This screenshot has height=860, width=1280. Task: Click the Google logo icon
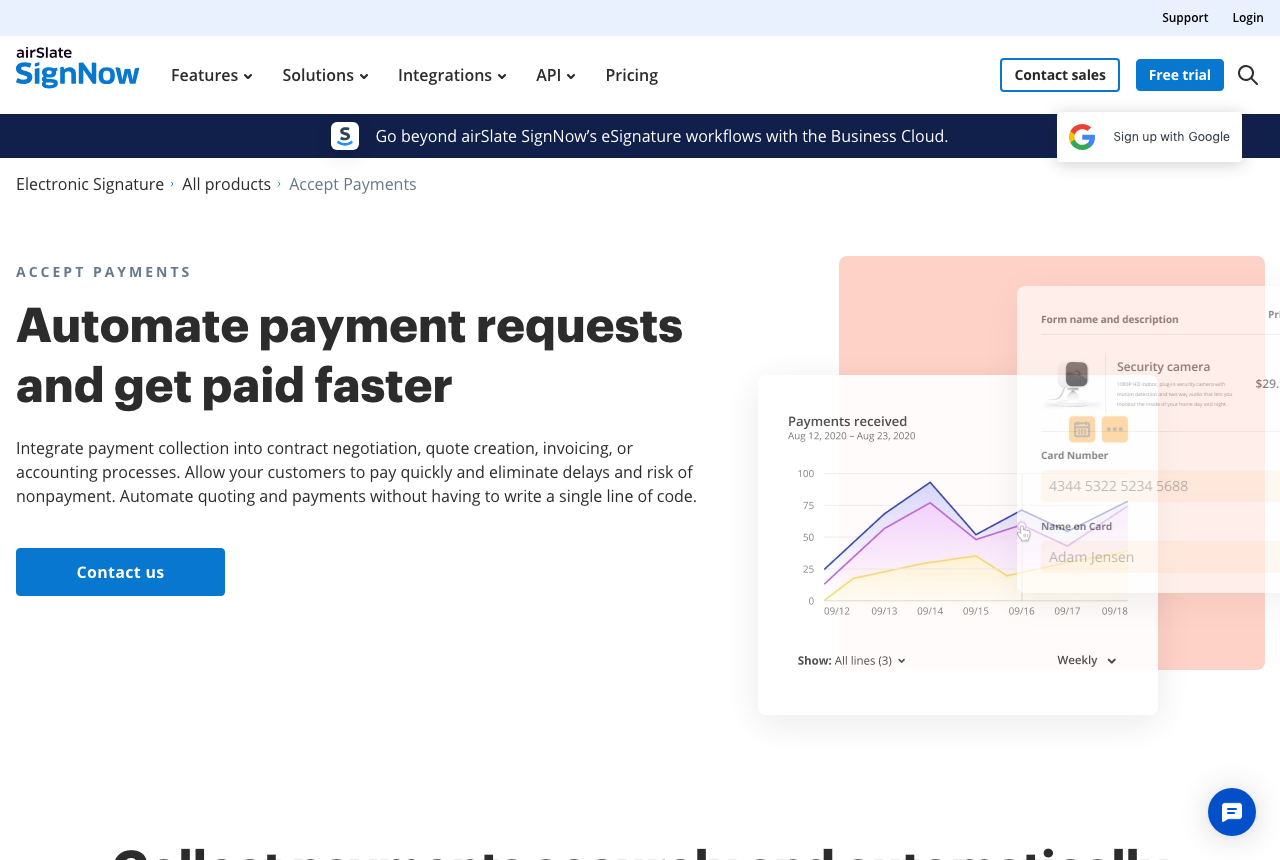[x=1082, y=137]
